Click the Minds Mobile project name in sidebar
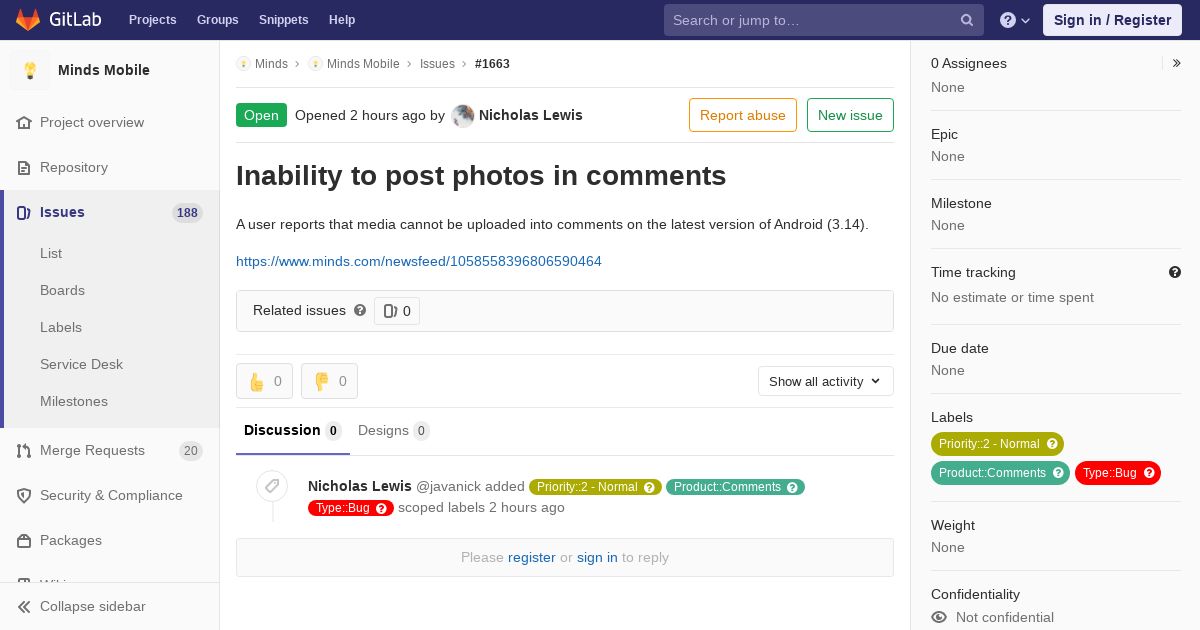Viewport: 1200px width, 630px height. tap(104, 70)
